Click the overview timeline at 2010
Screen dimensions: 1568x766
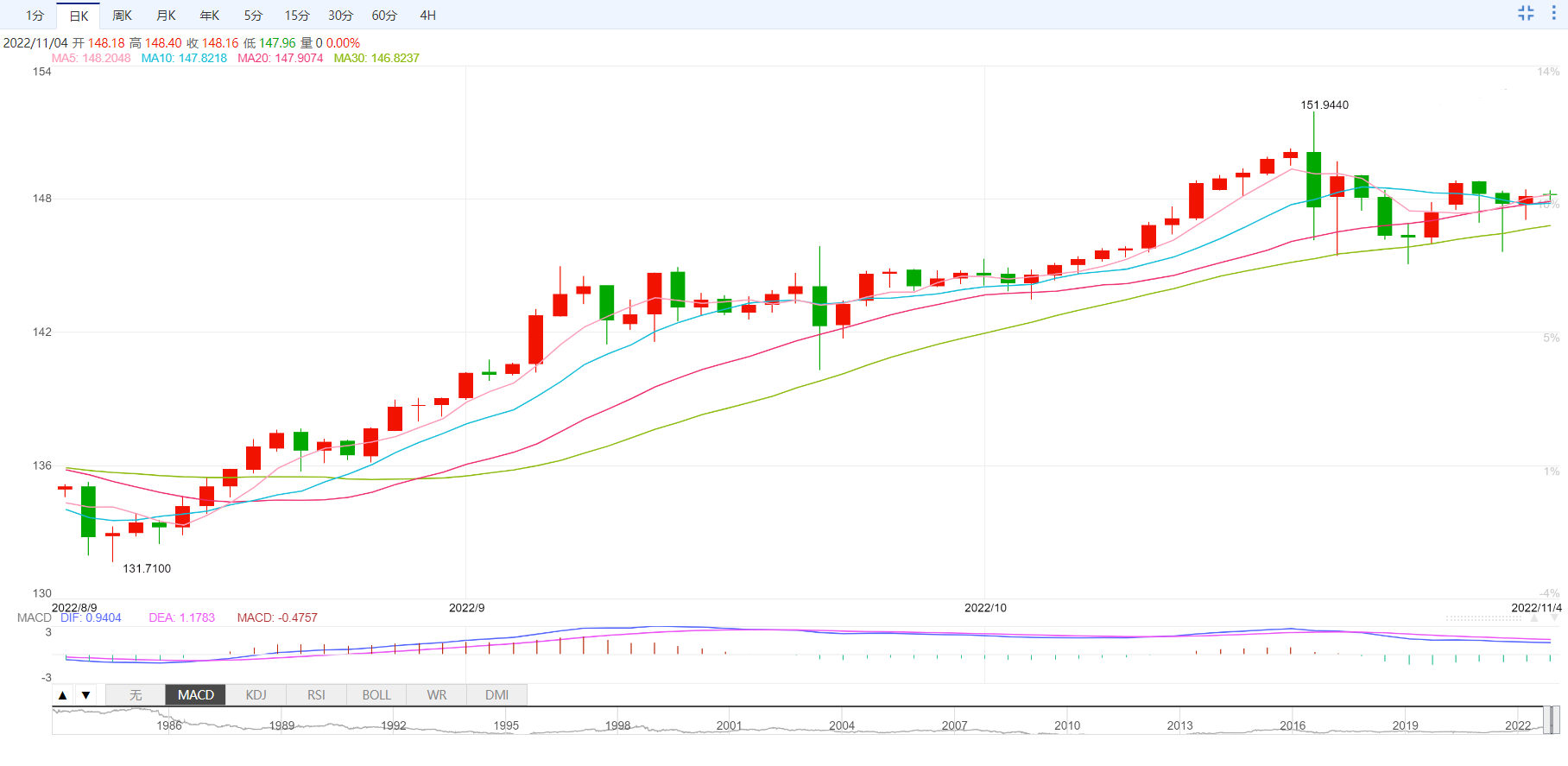tap(1067, 725)
